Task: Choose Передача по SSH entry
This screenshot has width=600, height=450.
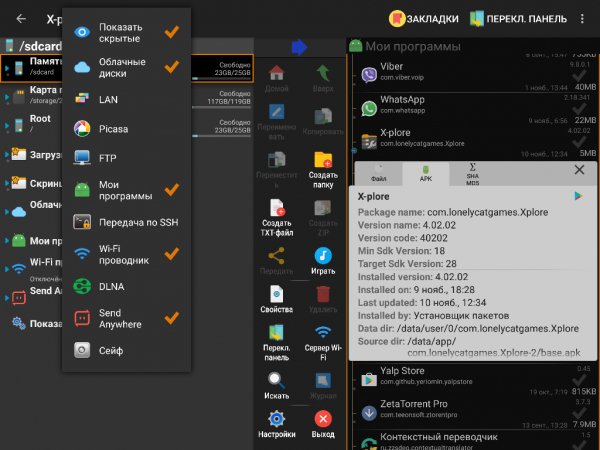Action: point(126,222)
